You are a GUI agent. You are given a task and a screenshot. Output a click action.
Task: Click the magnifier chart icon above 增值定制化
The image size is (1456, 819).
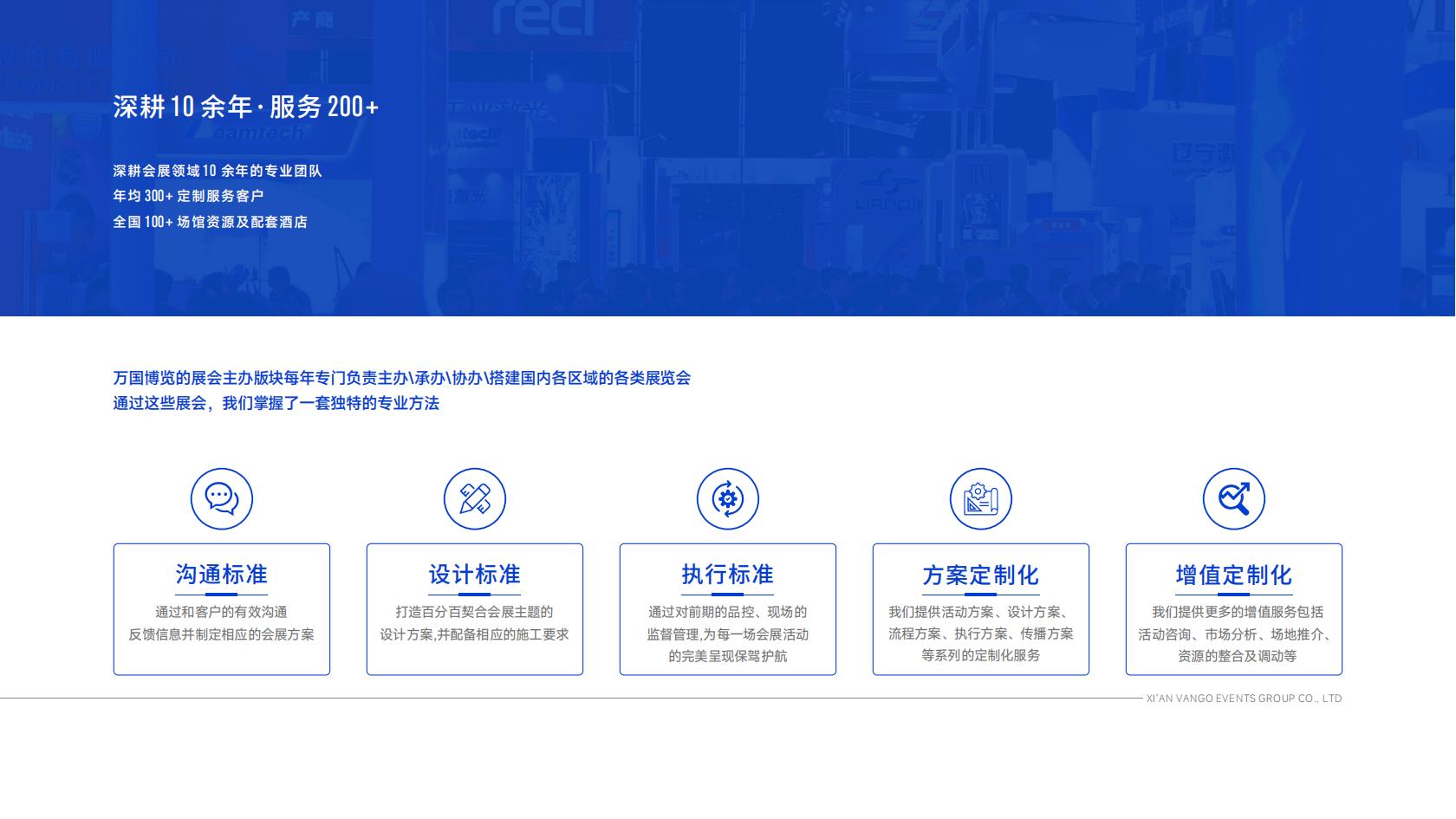pos(1234,498)
